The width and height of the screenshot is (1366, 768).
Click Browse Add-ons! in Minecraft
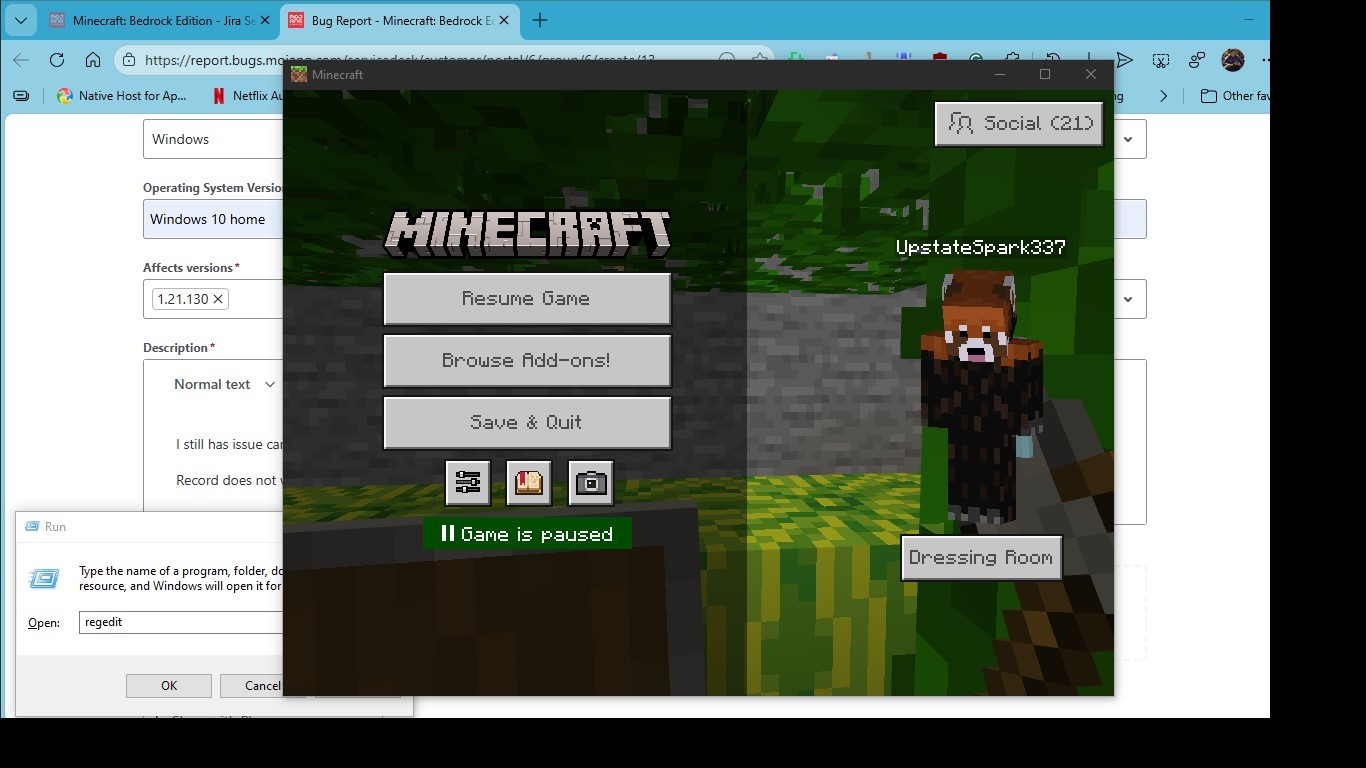pos(527,360)
